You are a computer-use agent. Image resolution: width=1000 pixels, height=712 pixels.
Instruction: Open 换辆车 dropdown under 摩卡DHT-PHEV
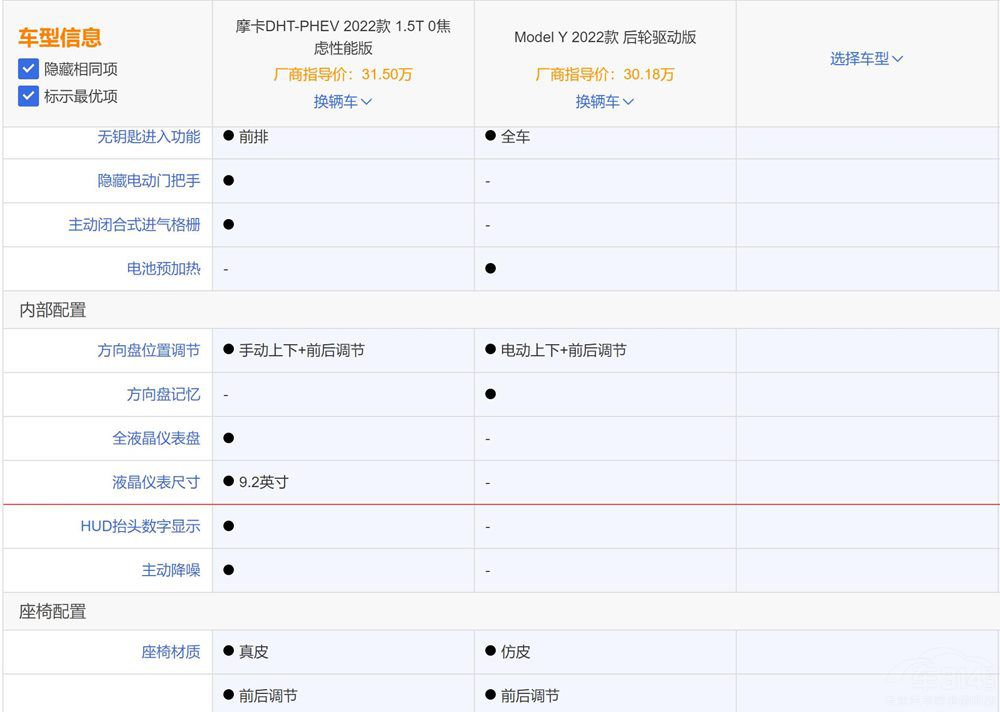tap(342, 101)
